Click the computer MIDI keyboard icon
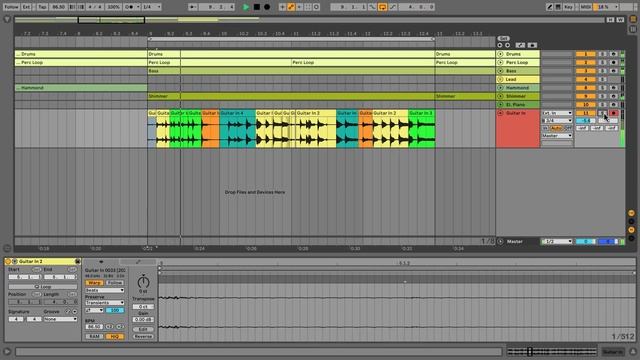 click(558, 7)
